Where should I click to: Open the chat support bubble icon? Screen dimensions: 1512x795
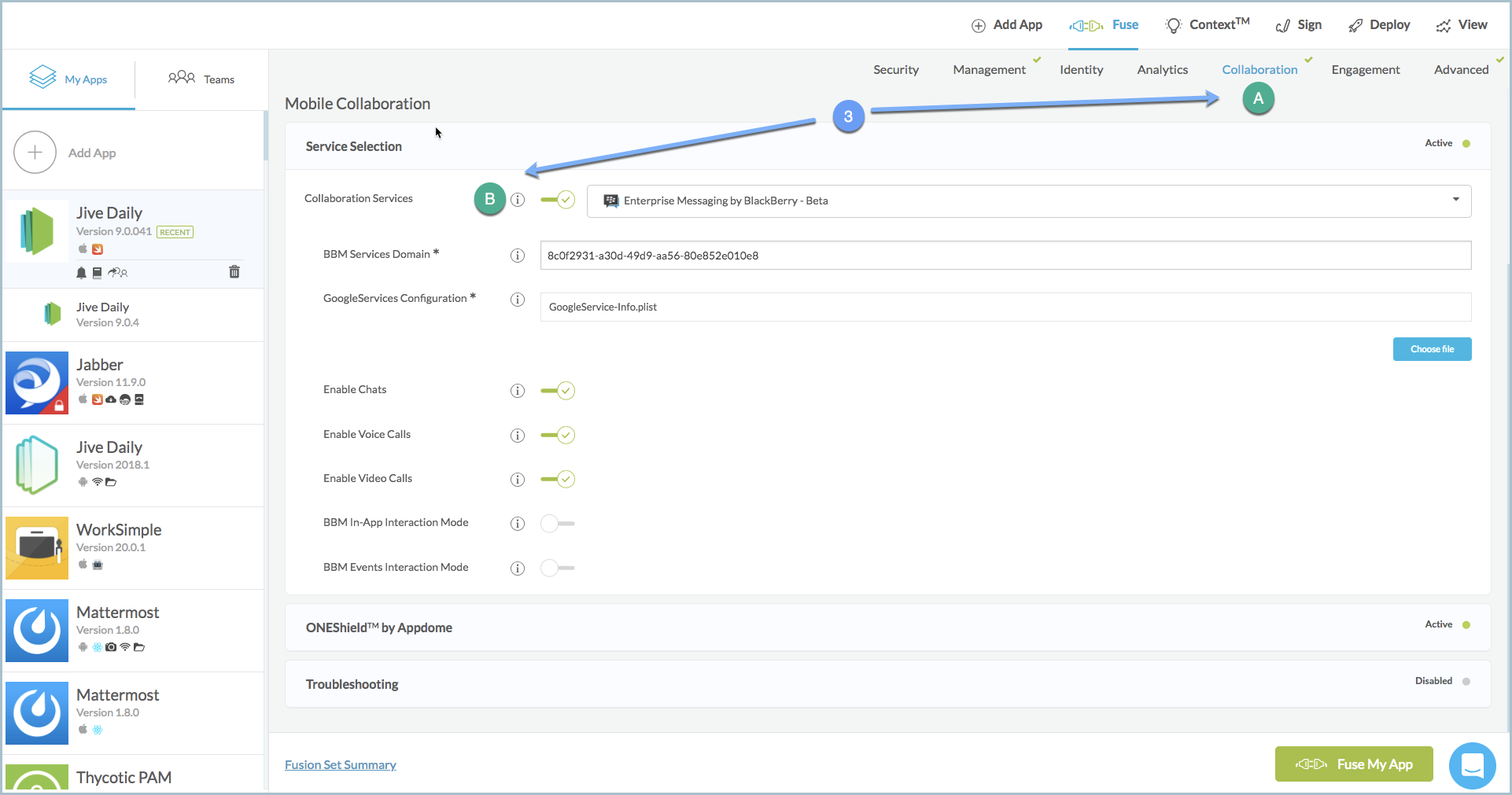(1472, 765)
